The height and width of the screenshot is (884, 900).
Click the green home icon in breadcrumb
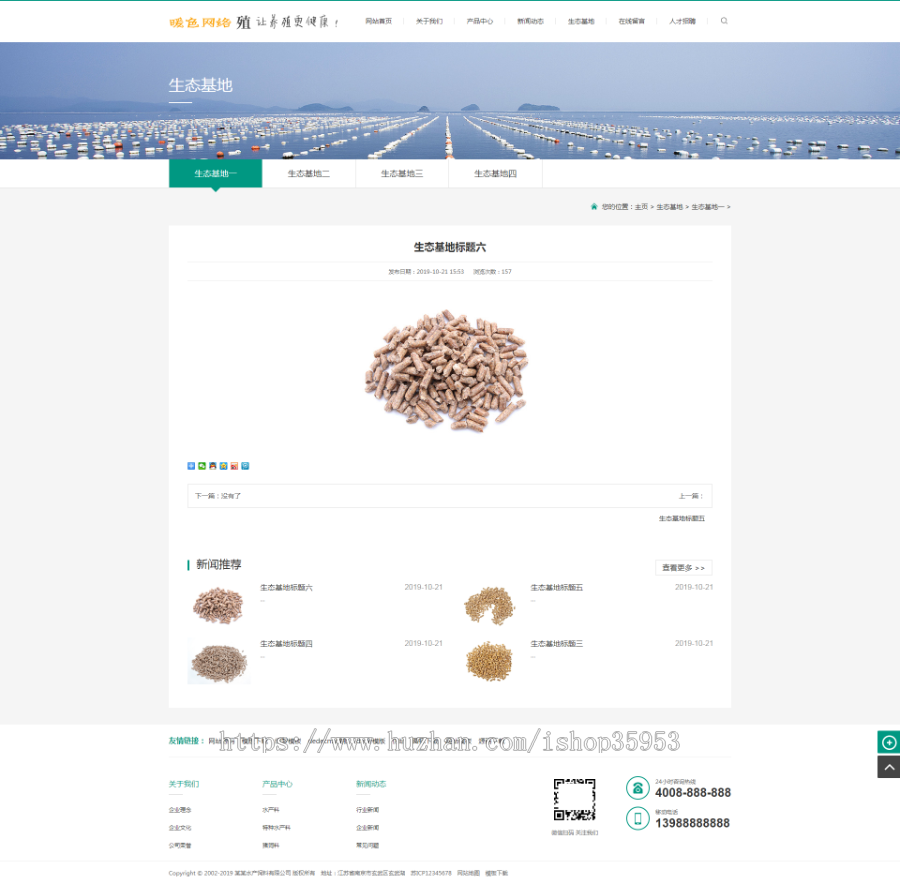pyautogui.click(x=594, y=206)
